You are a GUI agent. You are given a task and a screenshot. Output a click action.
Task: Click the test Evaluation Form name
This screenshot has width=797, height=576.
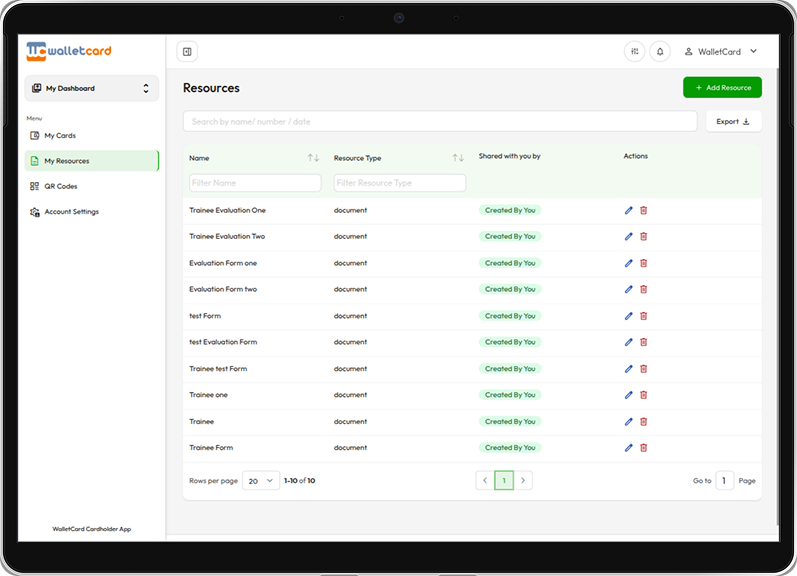(223, 342)
